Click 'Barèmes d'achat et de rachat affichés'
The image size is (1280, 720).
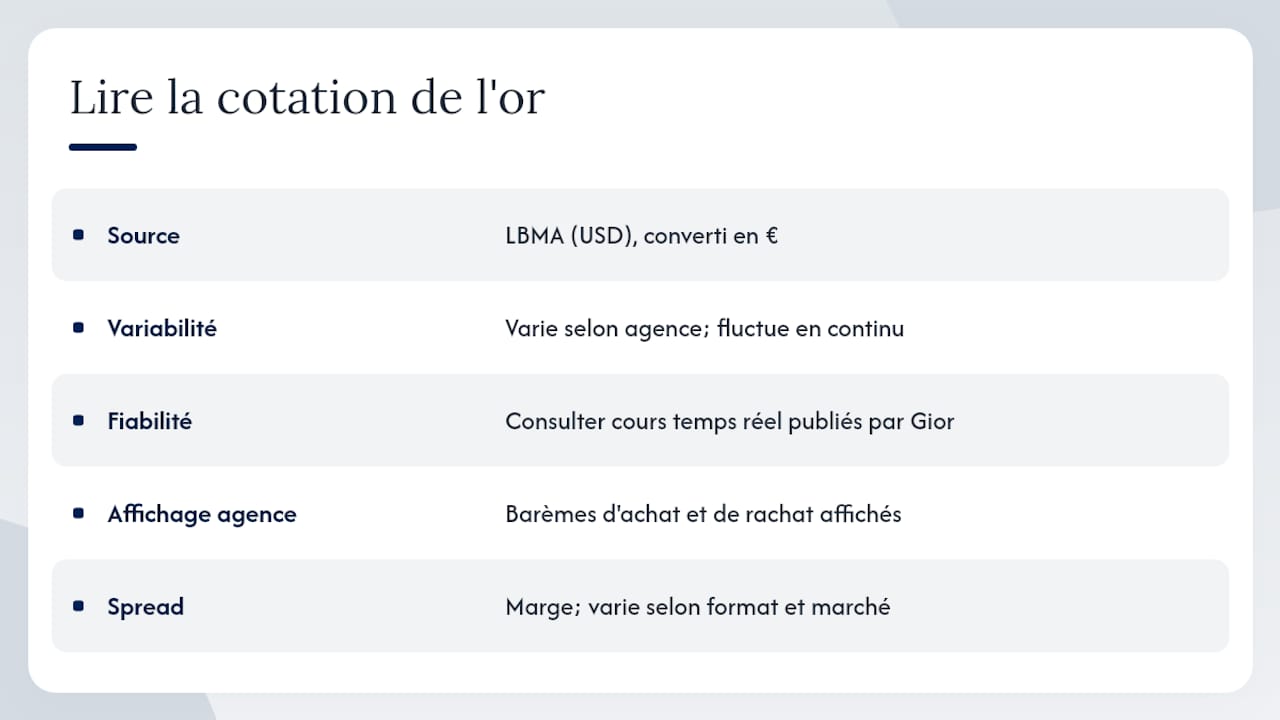pyautogui.click(x=703, y=514)
